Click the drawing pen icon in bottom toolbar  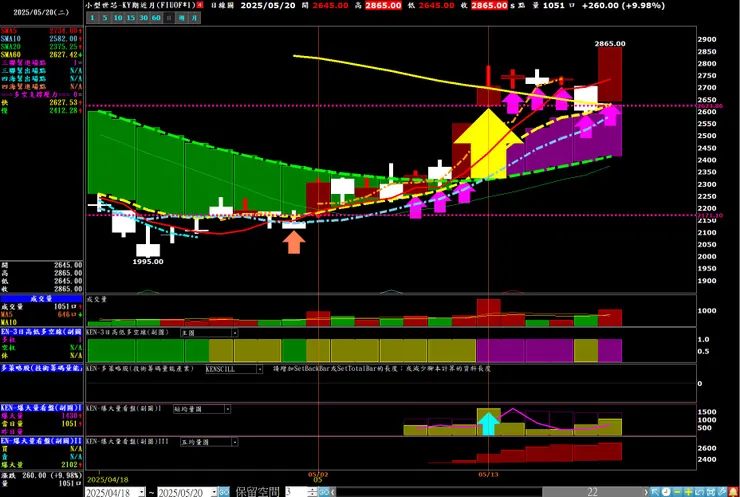pyautogui.click(x=722, y=492)
